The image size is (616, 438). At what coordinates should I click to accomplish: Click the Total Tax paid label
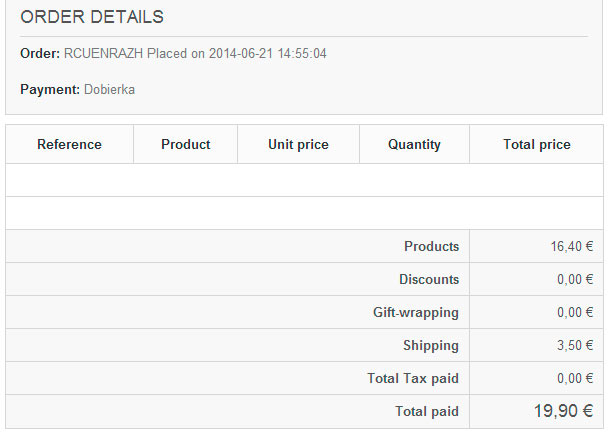(413, 378)
